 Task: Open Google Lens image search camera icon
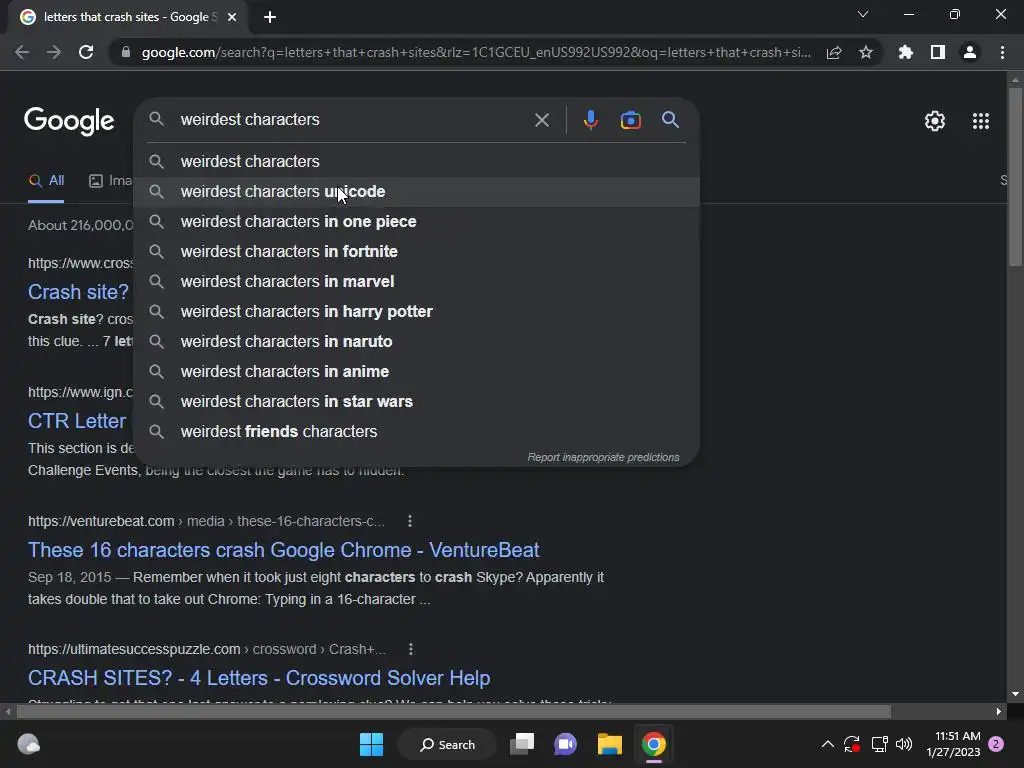(630, 120)
